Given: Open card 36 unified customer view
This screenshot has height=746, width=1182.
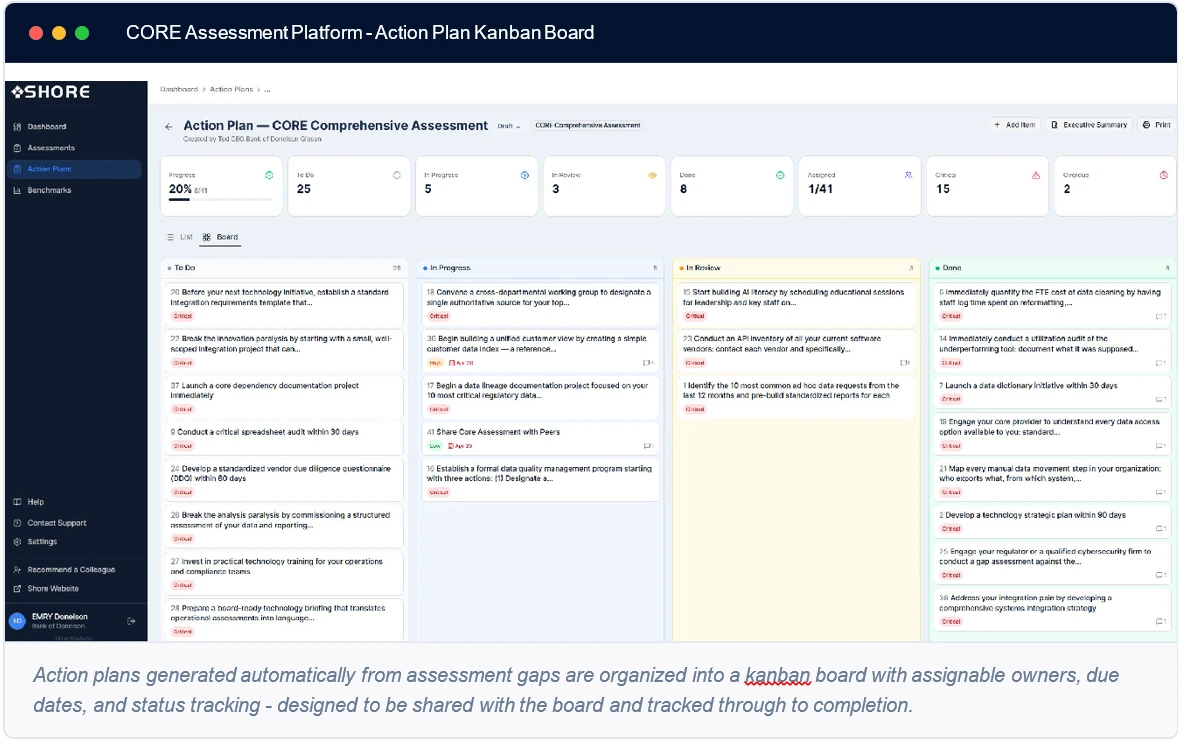Looking at the screenshot, I should pyautogui.click(x=540, y=350).
